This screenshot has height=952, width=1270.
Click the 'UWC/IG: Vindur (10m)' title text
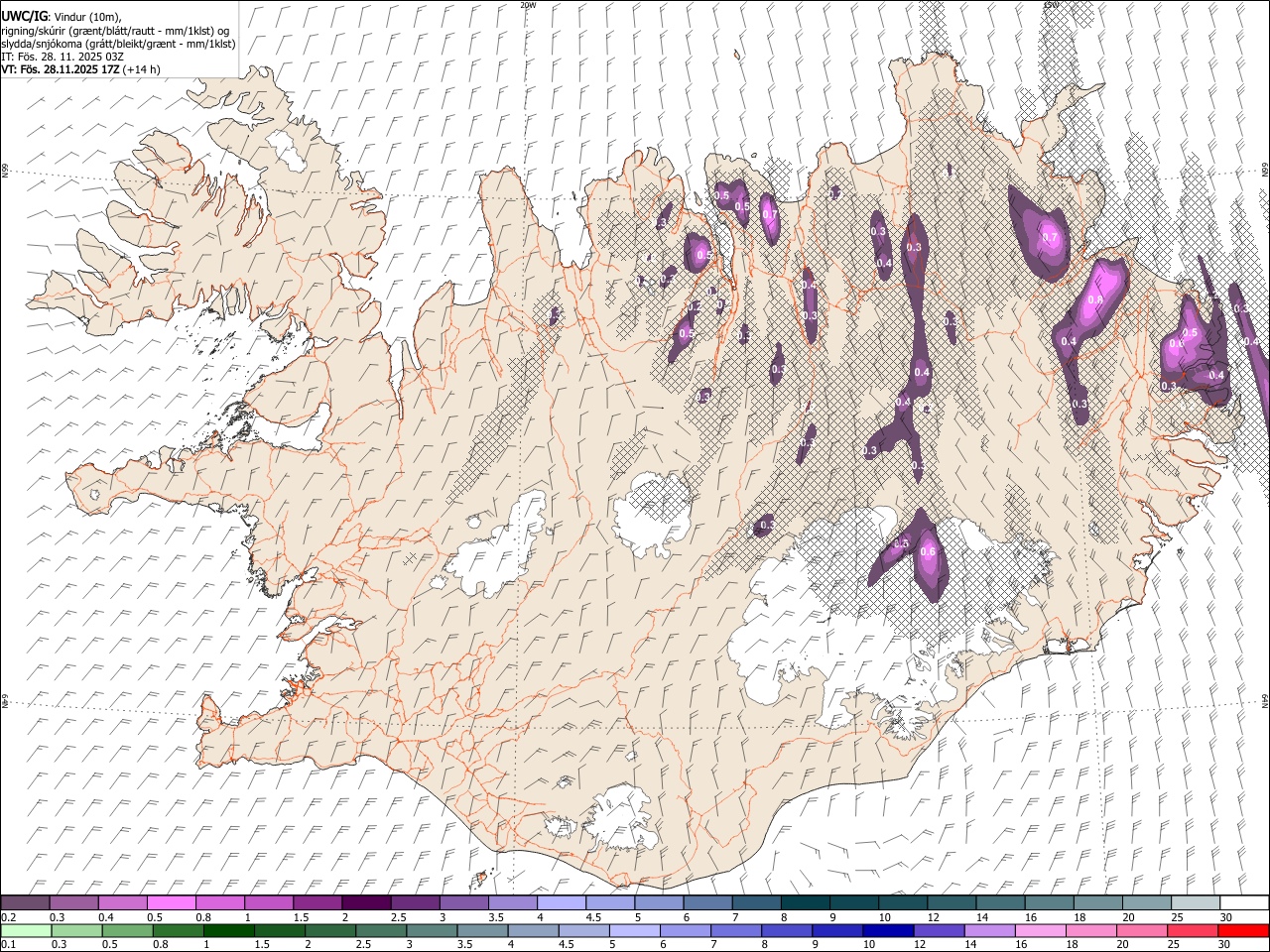pyautogui.click(x=62, y=16)
